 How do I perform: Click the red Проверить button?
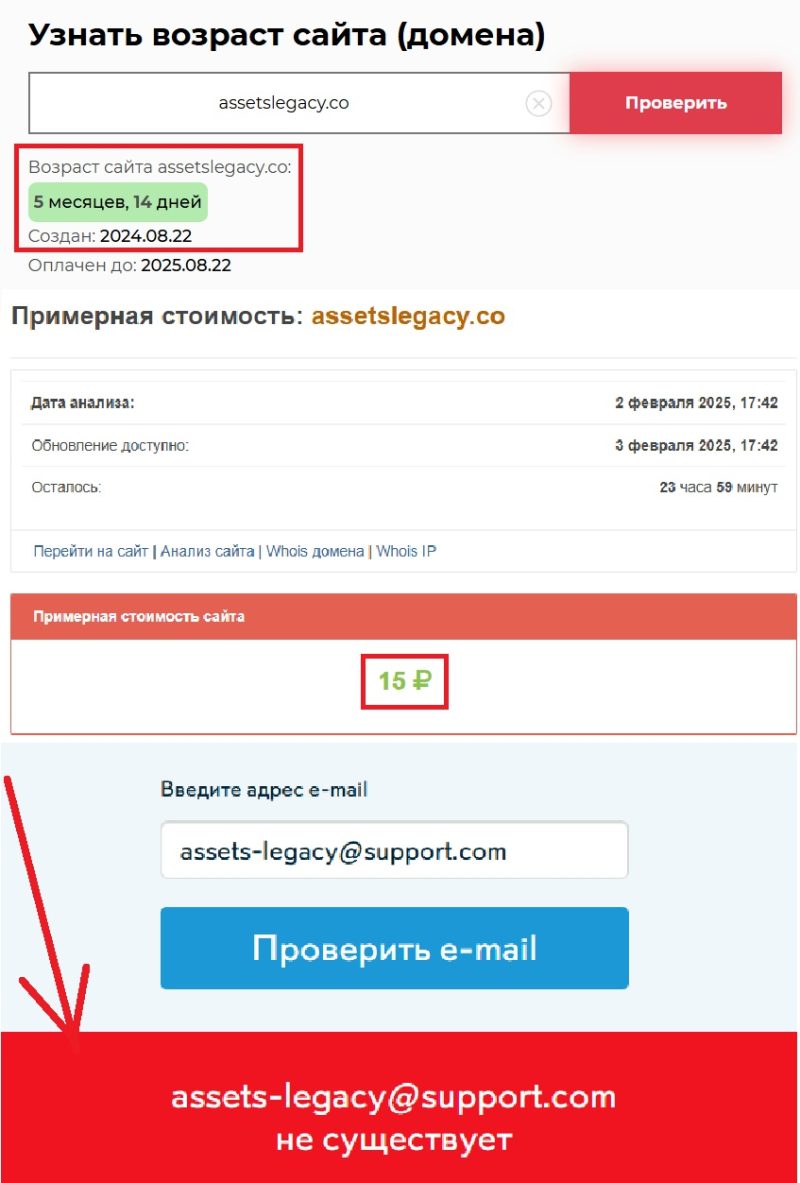(x=675, y=103)
